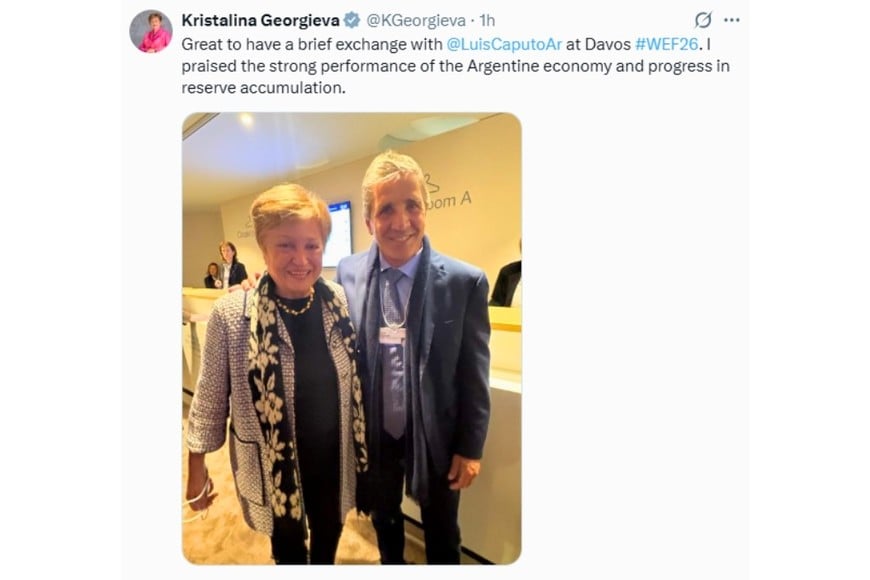Click the wall monitor screen in the photo background
Screen dimensions: 870x580
click(339, 233)
